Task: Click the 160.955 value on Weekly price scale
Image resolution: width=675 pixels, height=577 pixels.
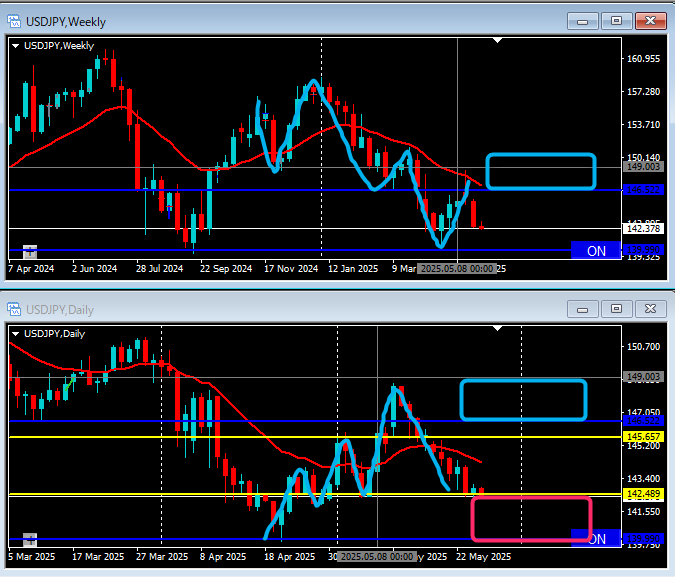Action: [x=643, y=59]
